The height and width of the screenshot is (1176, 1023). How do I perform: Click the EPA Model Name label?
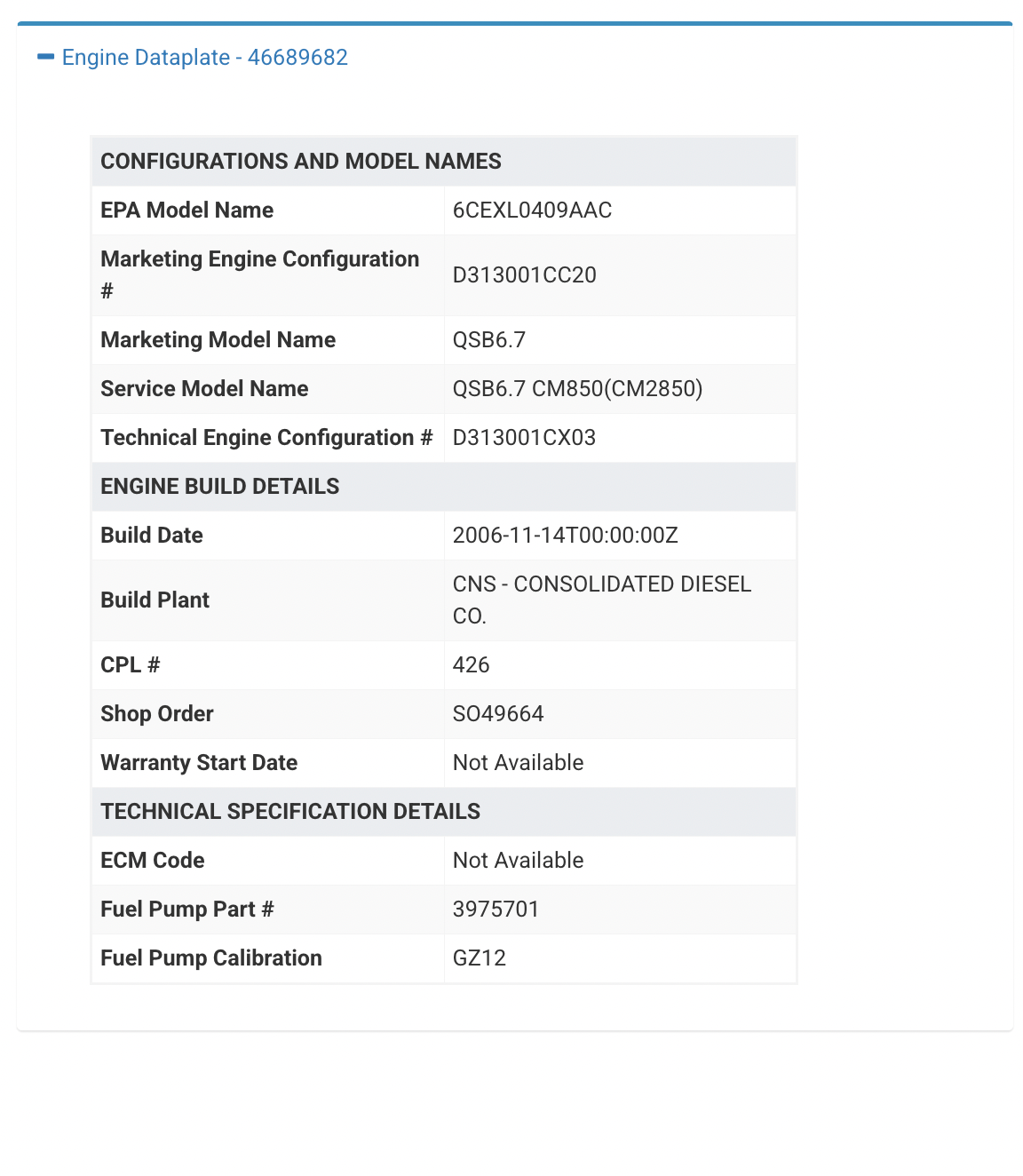[x=186, y=211]
